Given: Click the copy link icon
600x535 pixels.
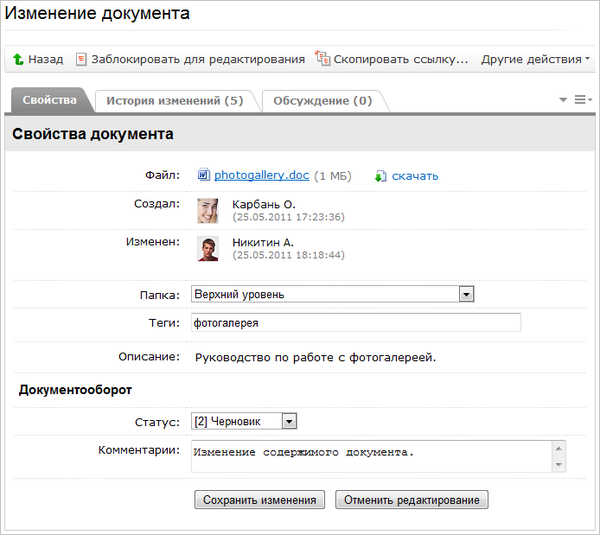Looking at the screenshot, I should coord(322,59).
